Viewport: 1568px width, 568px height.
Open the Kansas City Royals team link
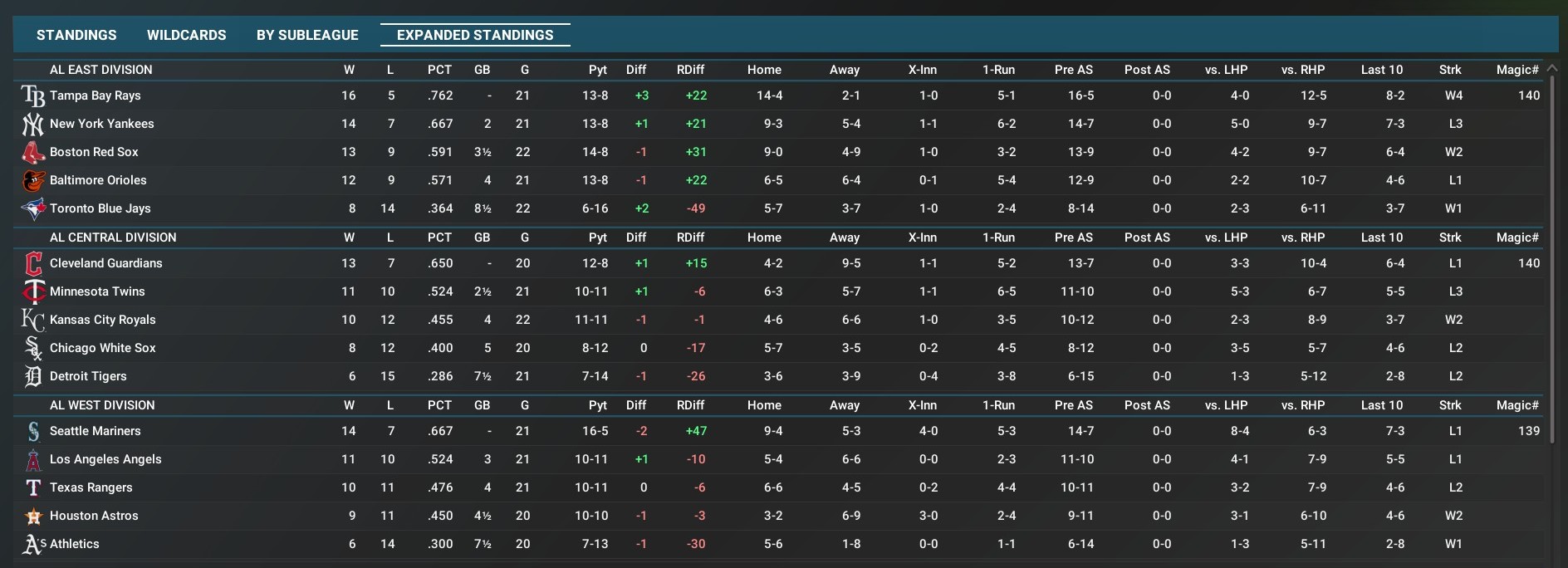pyautogui.click(x=102, y=320)
